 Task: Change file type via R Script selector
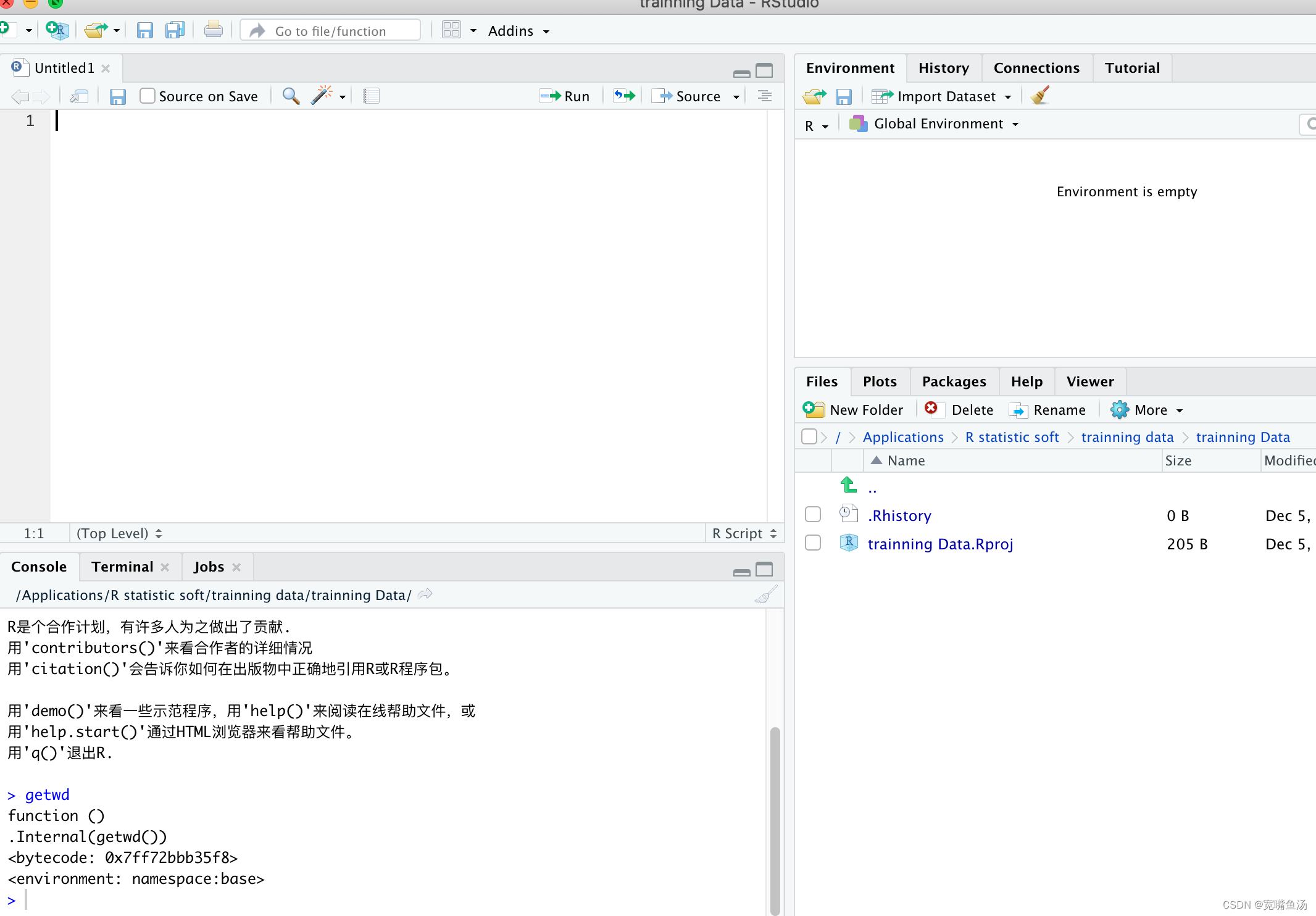tap(744, 533)
